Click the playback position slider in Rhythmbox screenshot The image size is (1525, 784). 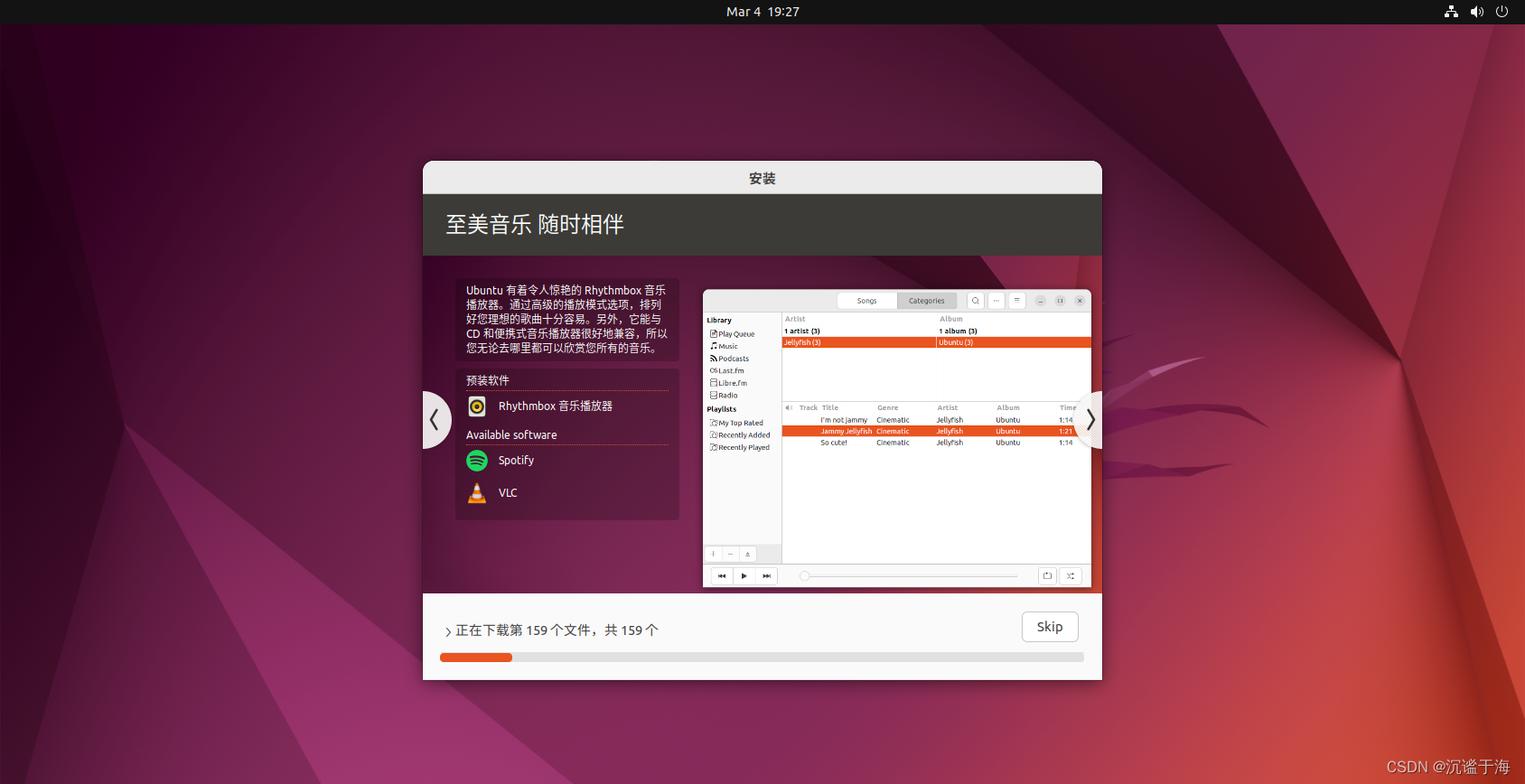pyautogui.click(x=909, y=576)
